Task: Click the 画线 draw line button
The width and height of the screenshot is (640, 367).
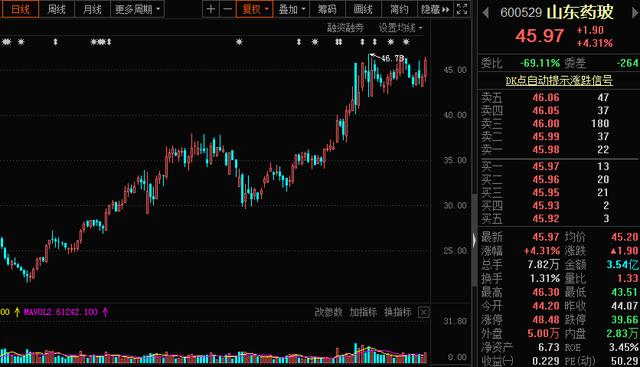Action: (363, 9)
